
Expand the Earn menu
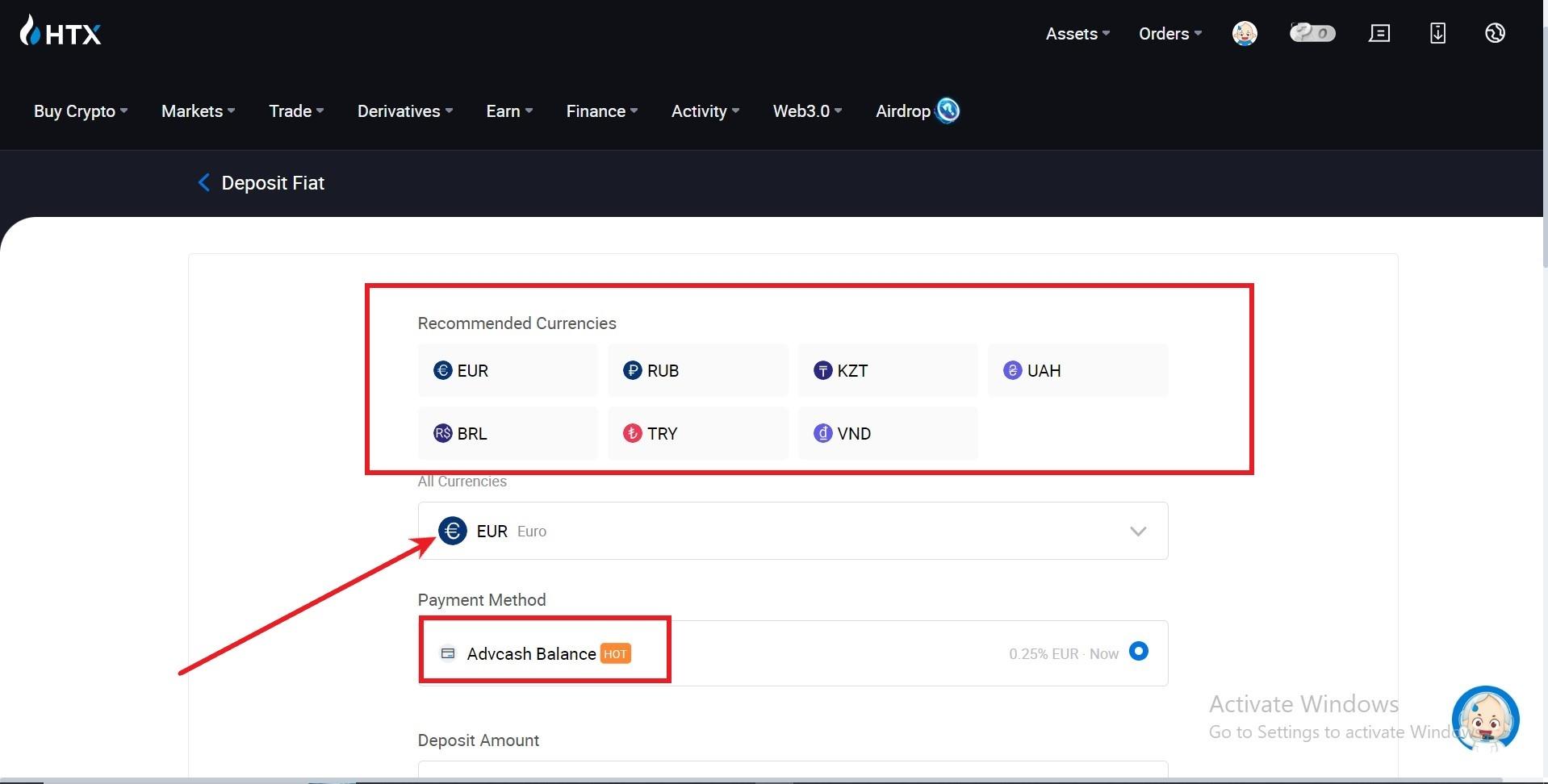pos(509,111)
